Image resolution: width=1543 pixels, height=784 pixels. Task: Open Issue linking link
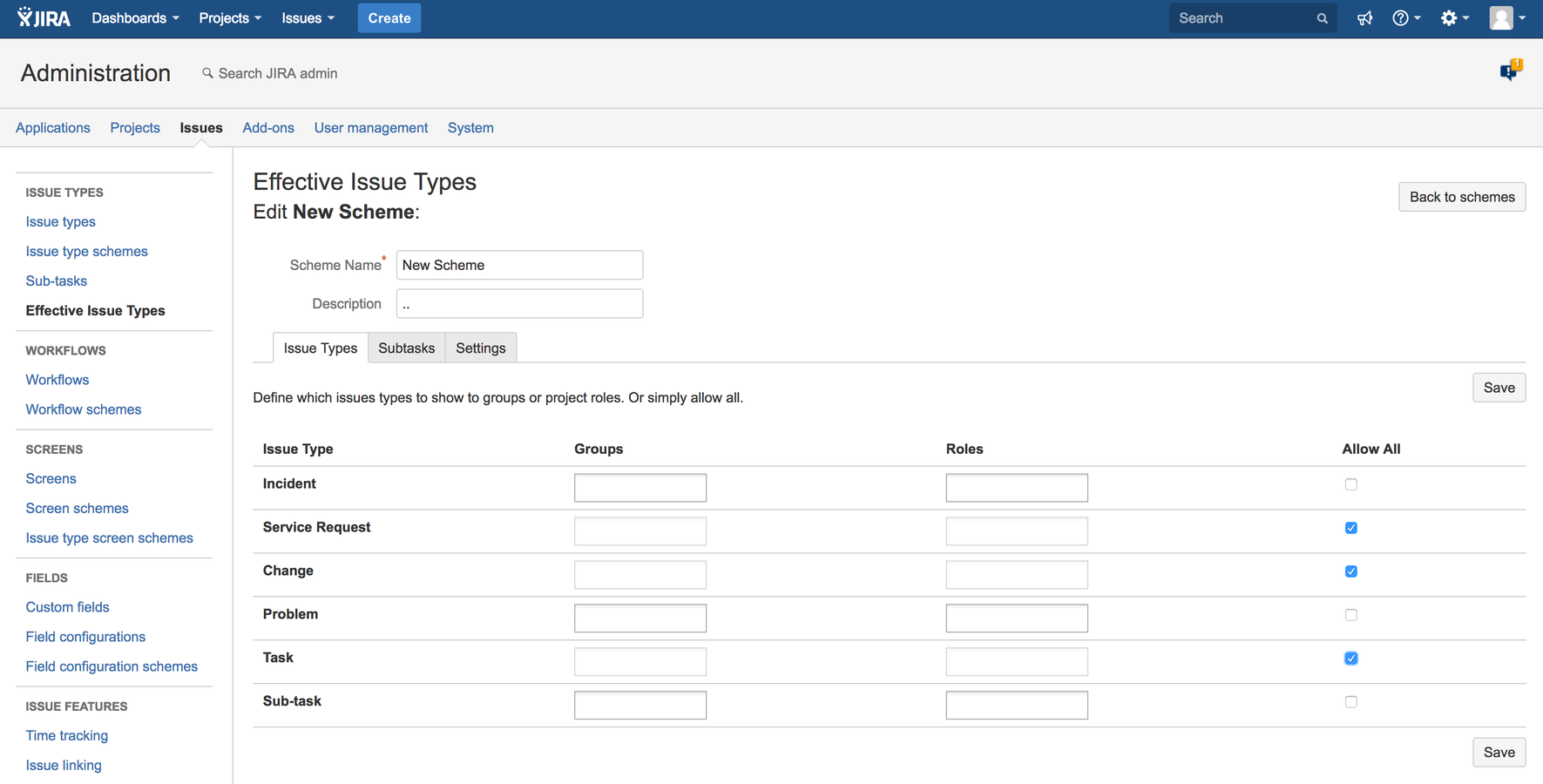(64, 765)
